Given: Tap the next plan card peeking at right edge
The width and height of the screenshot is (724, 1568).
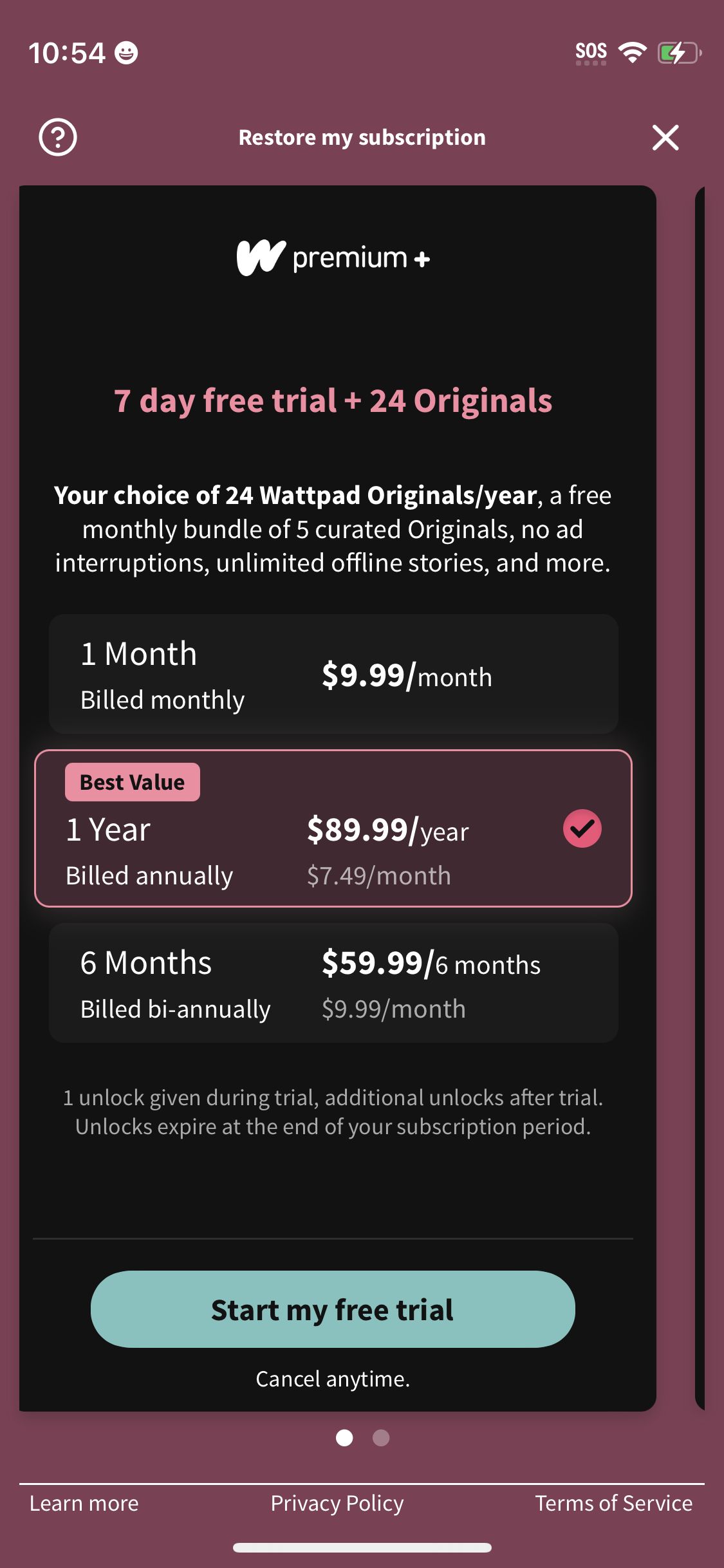Looking at the screenshot, I should [701, 798].
